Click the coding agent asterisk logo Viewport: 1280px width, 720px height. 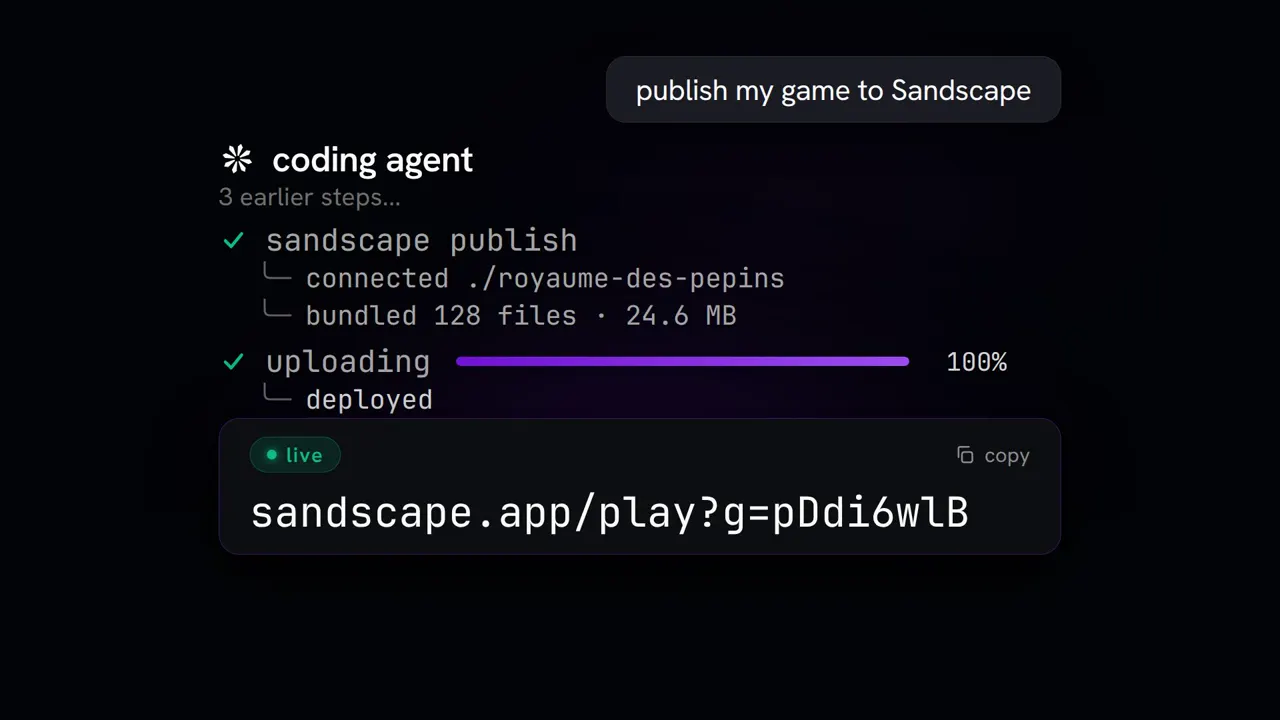[237, 159]
